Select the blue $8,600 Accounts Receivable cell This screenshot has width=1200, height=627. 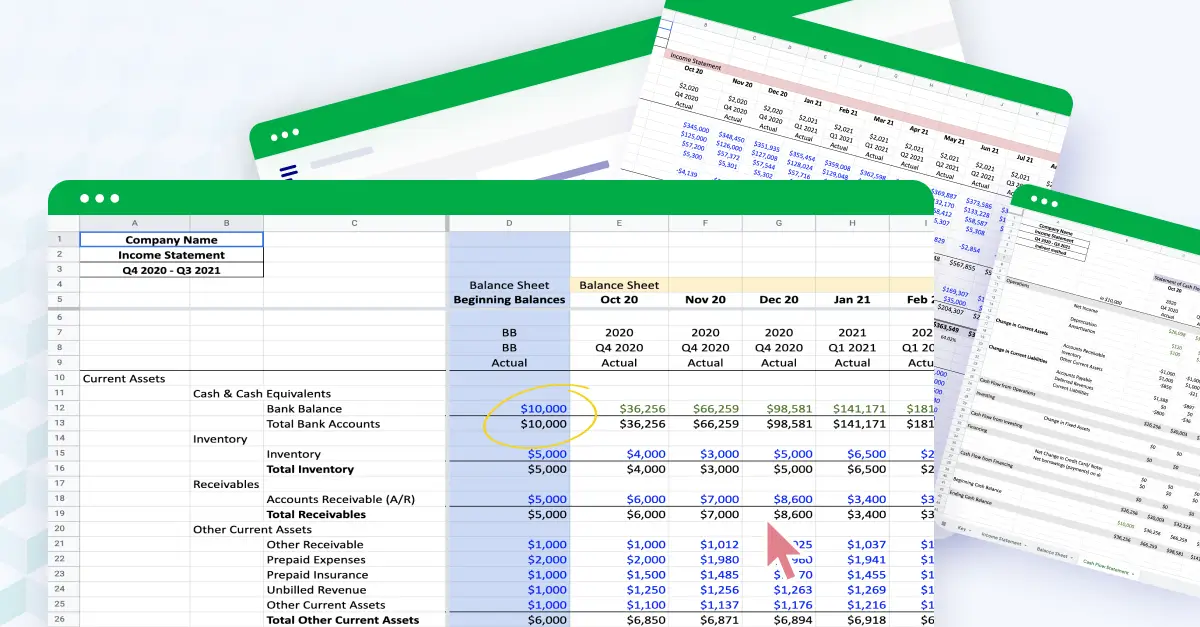tap(779, 499)
